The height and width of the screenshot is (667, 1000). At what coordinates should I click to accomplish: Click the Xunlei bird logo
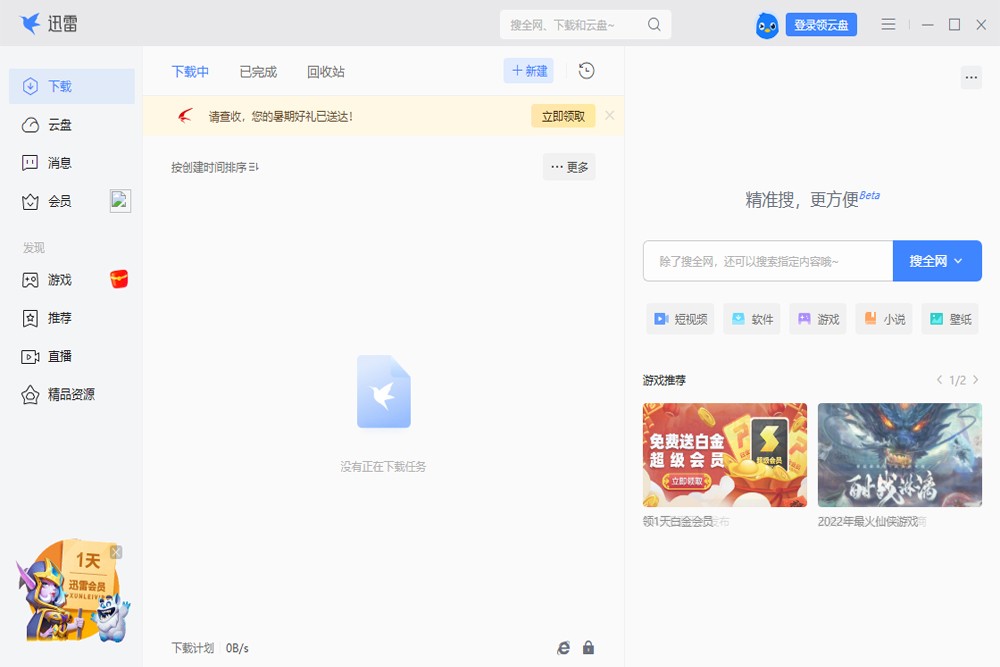(29, 24)
